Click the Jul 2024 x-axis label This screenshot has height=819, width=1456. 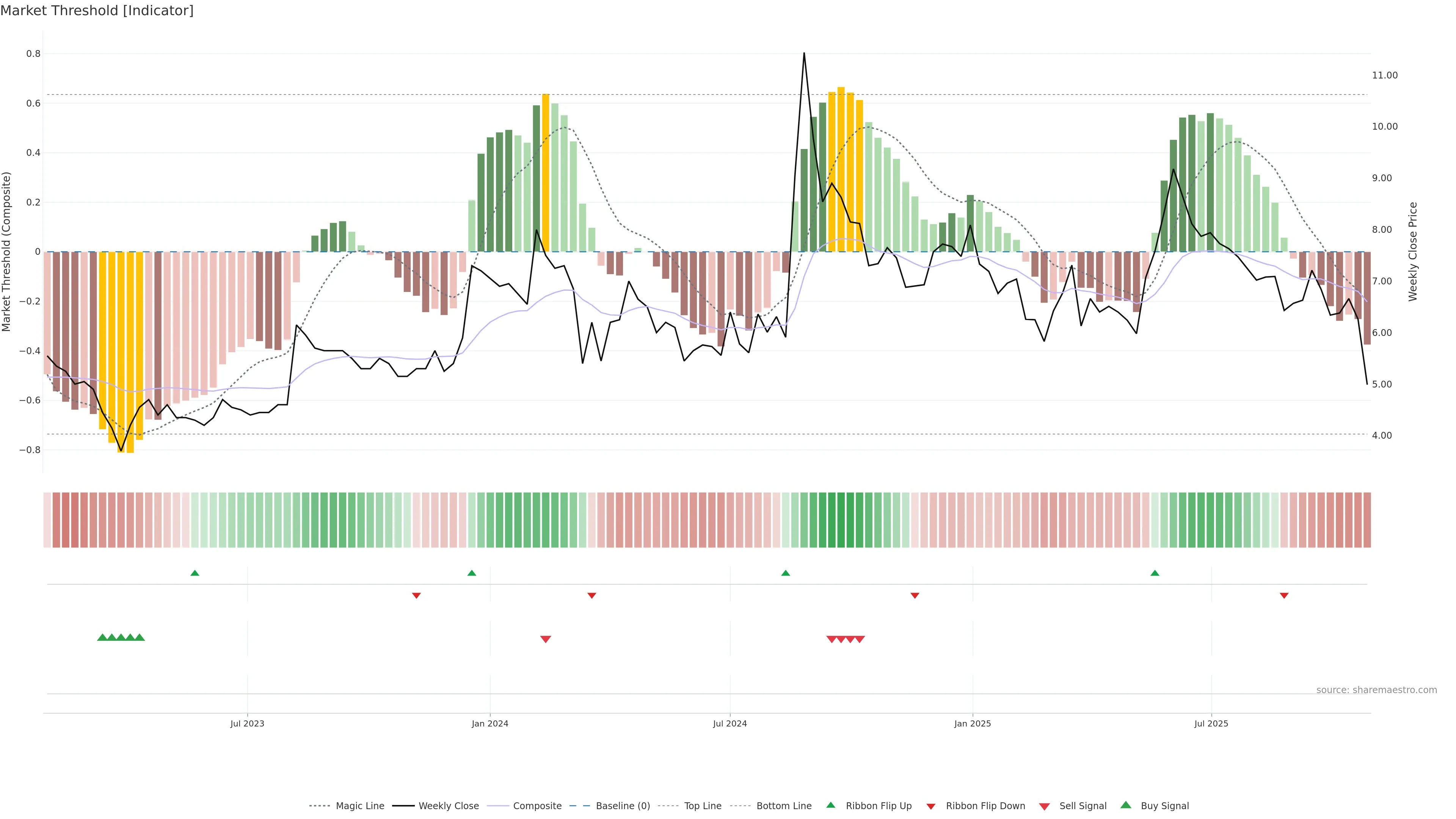730,723
